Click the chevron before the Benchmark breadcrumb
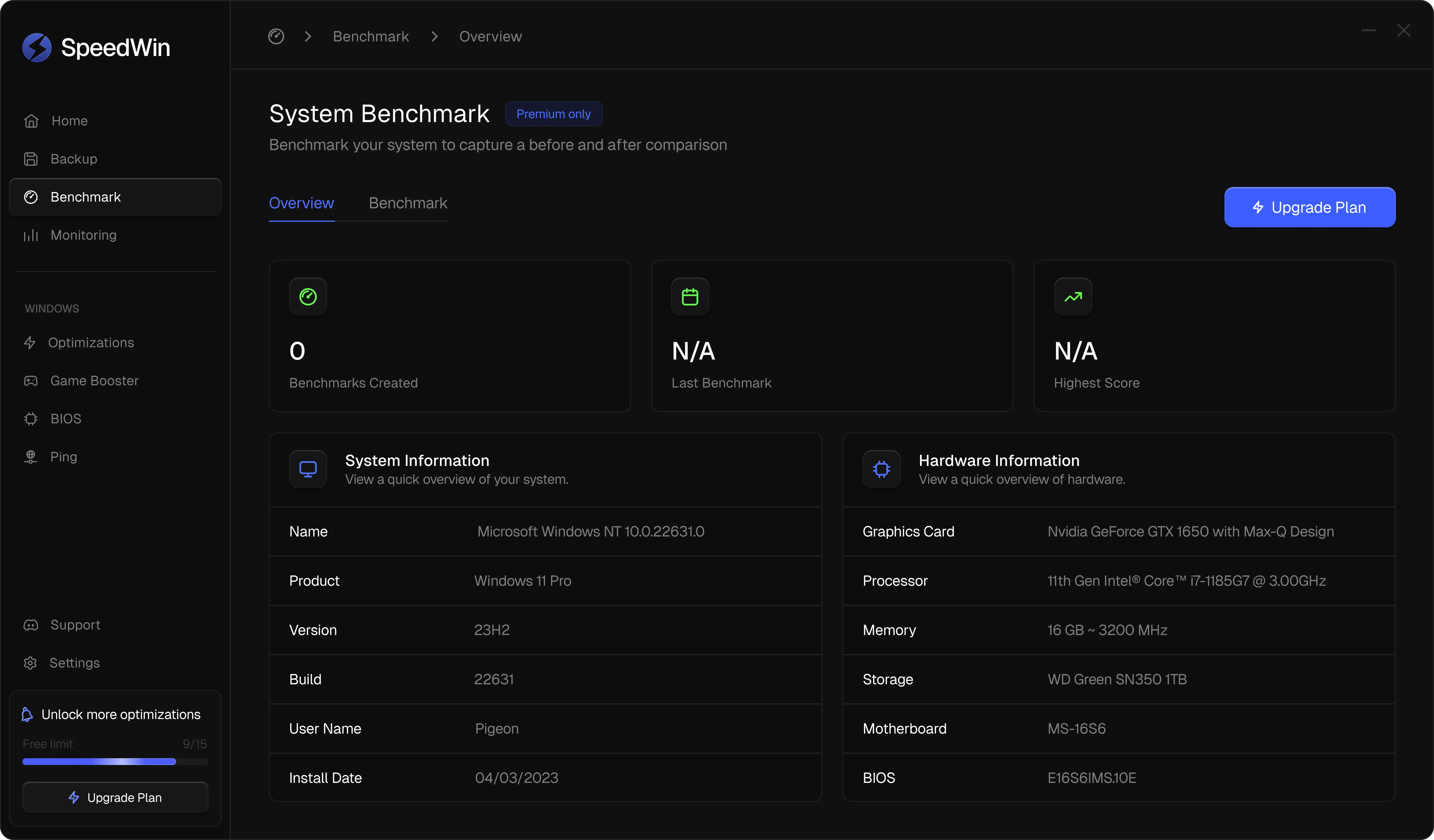The image size is (1434, 840). click(x=308, y=36)
